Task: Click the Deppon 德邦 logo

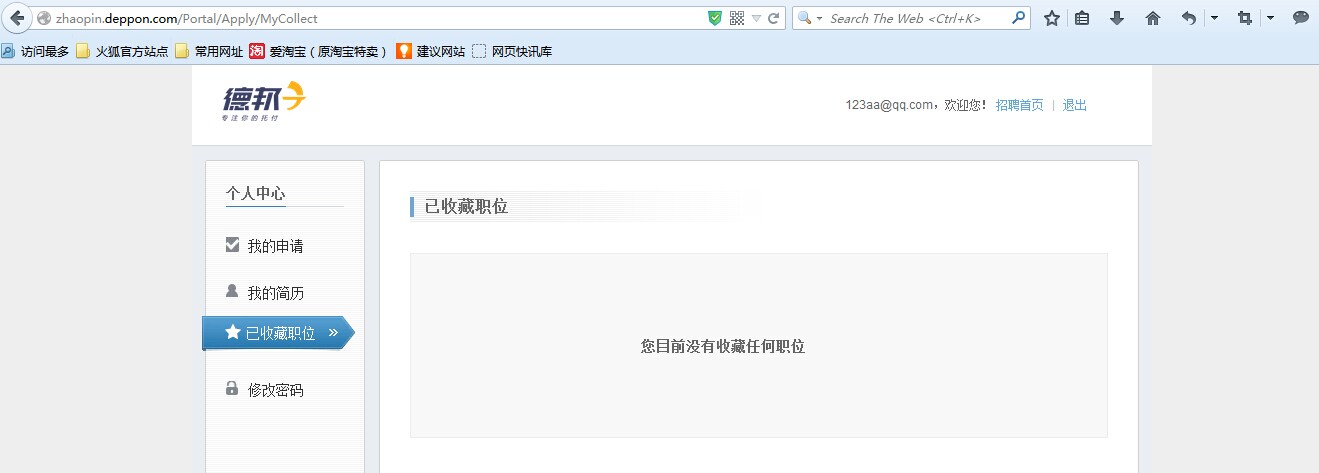Action: pos(263,102)
